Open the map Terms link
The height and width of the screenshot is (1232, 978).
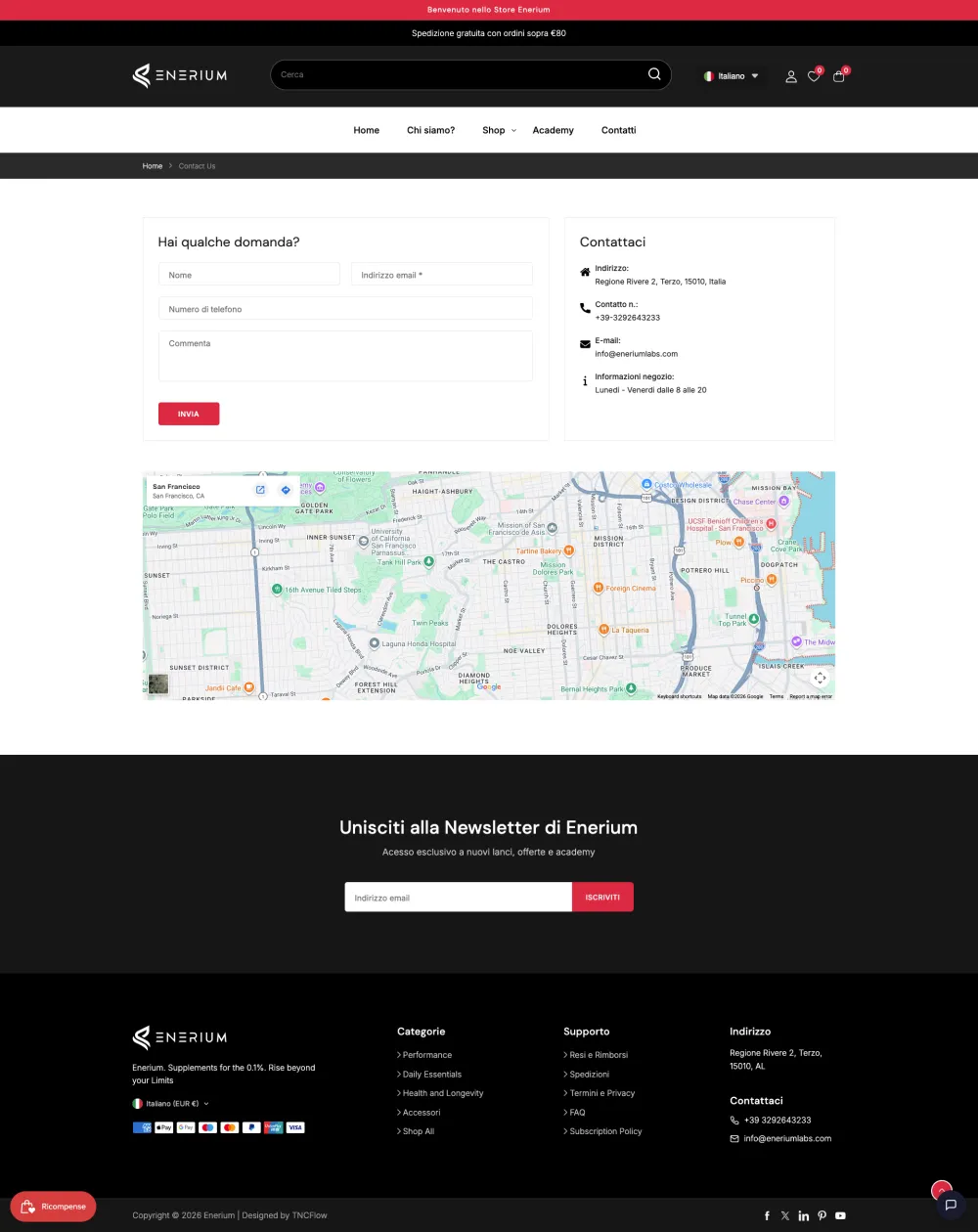click(x=777, y=696)
